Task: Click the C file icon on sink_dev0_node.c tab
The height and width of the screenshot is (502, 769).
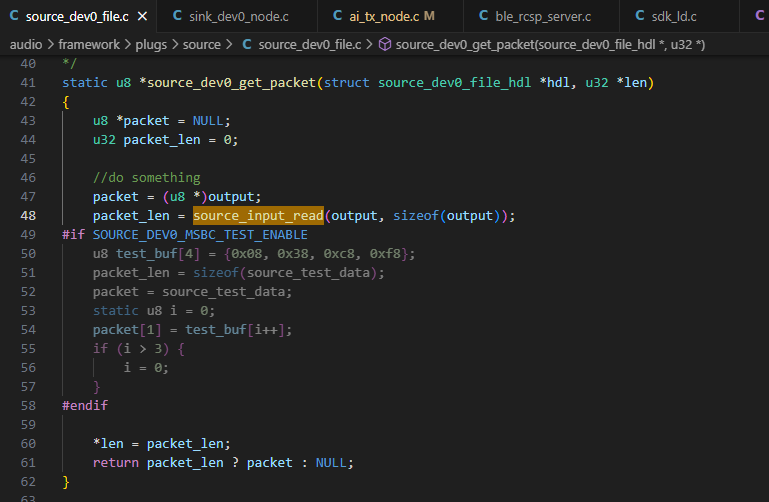Action: tap(178, 16)
